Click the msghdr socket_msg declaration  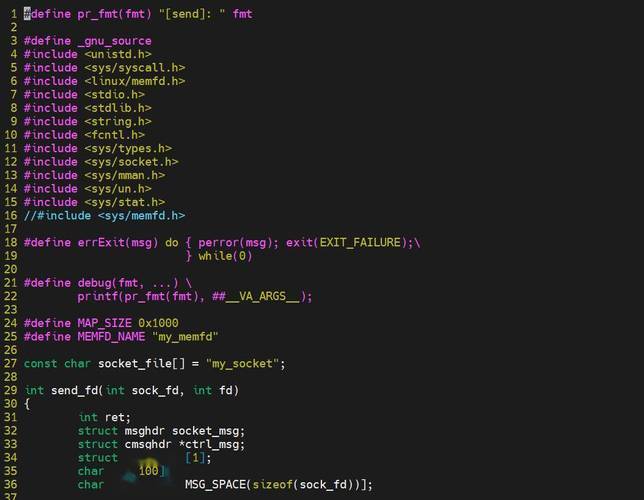[161, 431]
